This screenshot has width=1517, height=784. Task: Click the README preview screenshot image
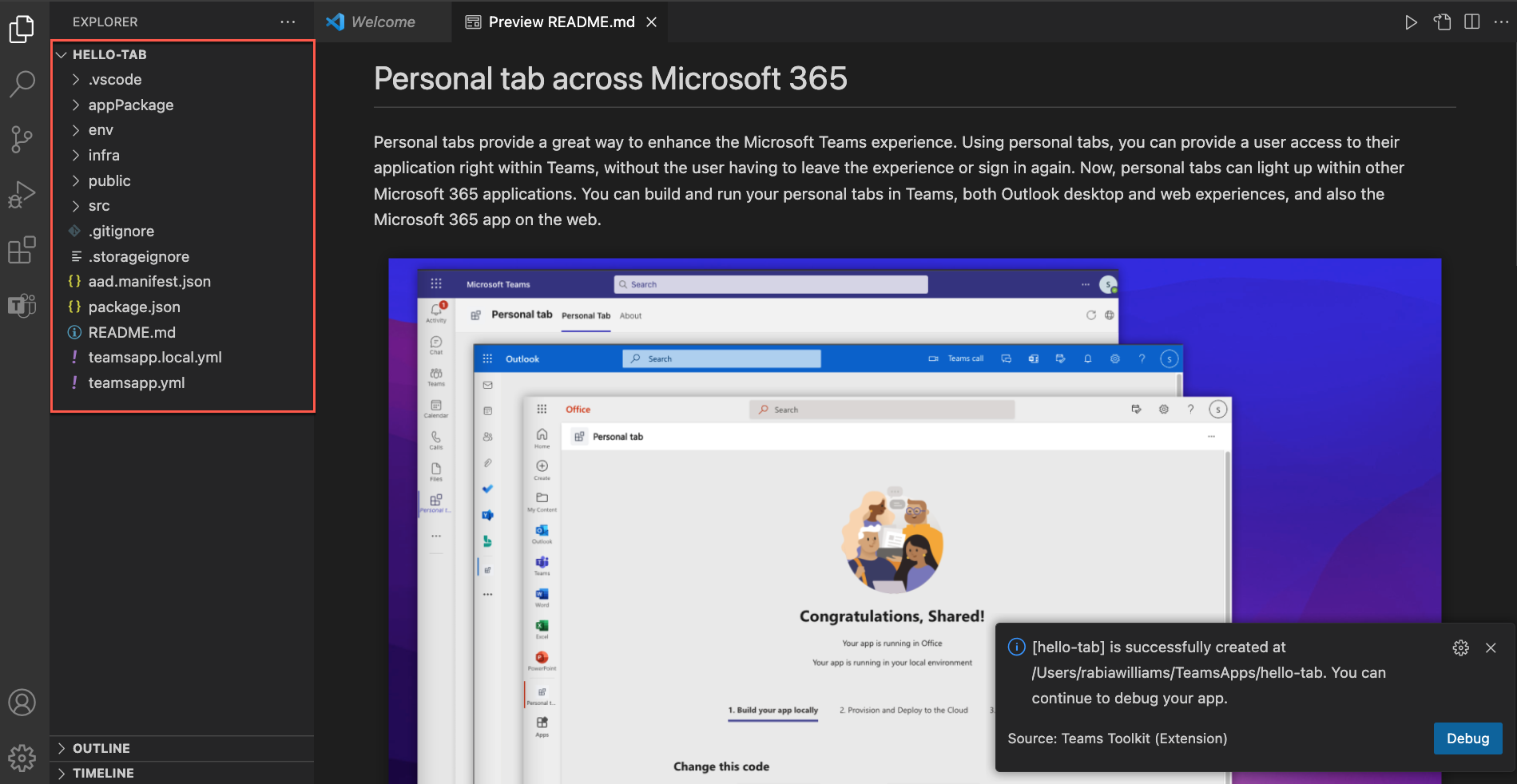point(915,521)
